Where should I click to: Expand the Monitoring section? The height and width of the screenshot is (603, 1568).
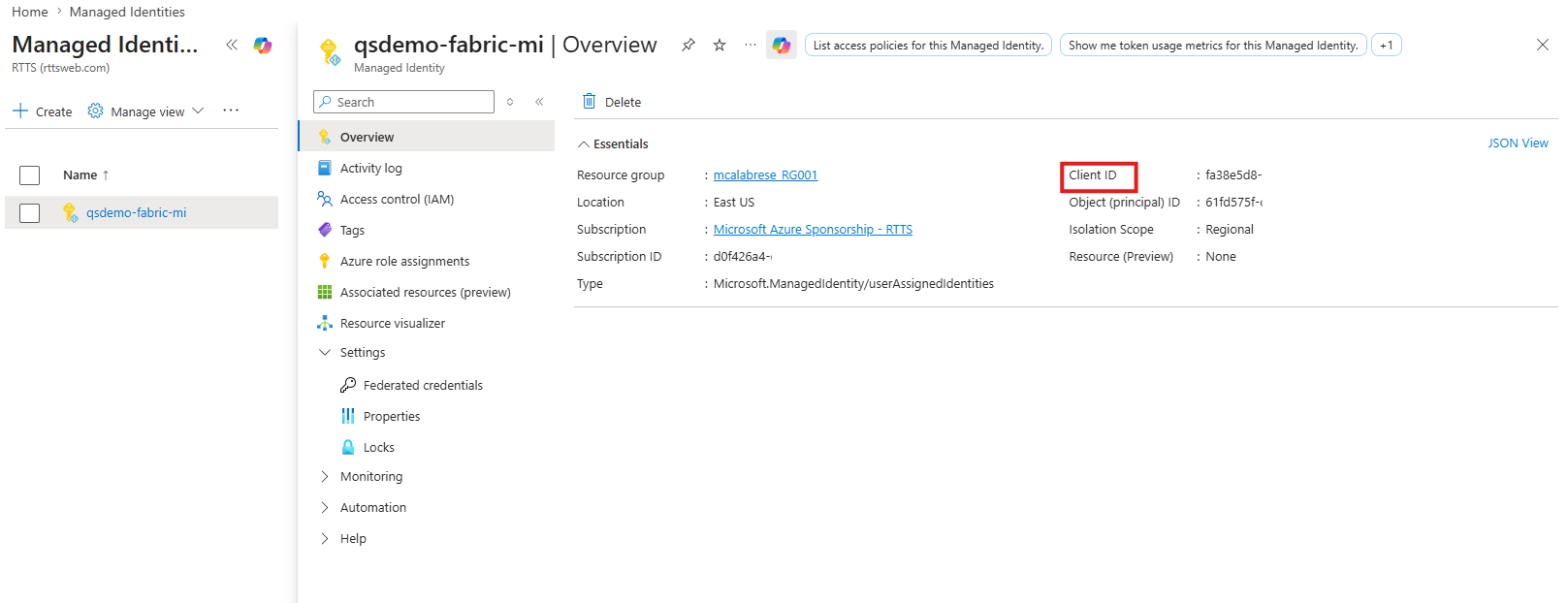[325, 476]
